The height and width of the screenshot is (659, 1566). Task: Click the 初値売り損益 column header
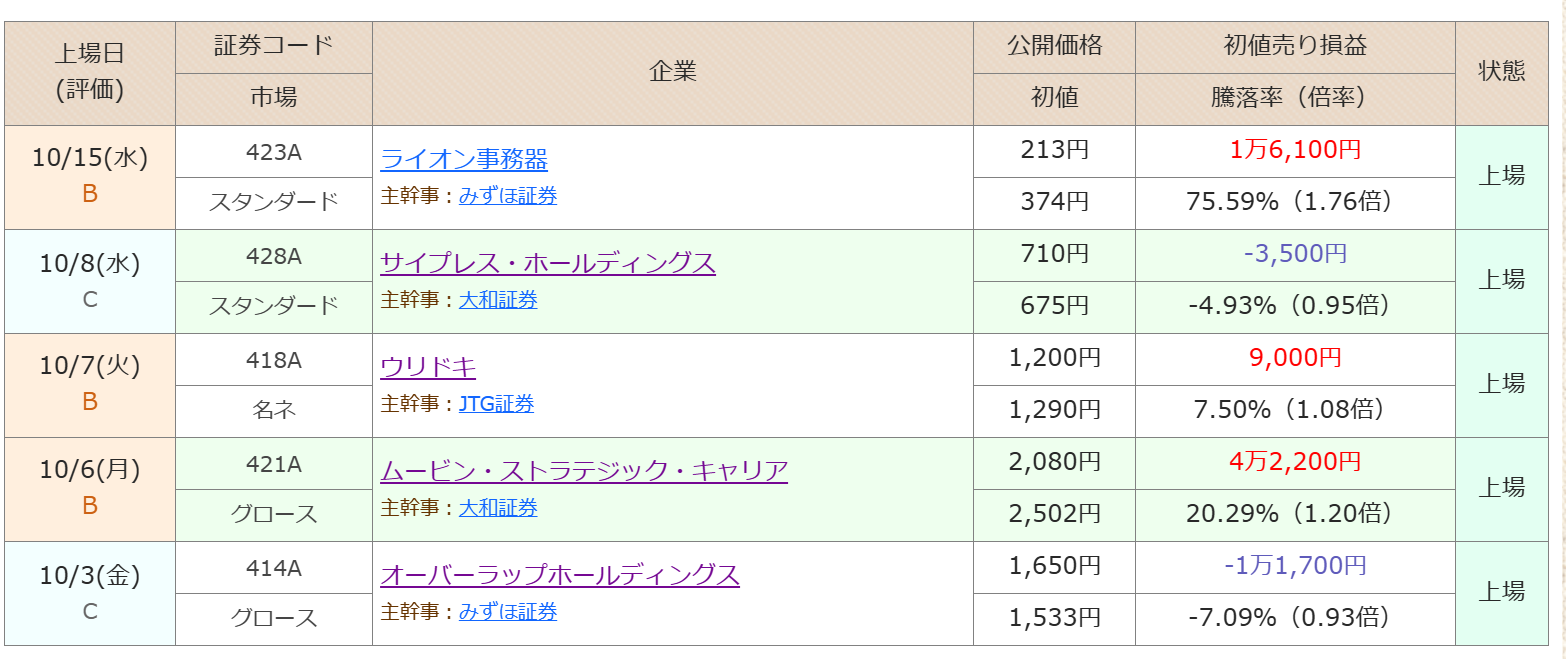(x=1295, y=46)
